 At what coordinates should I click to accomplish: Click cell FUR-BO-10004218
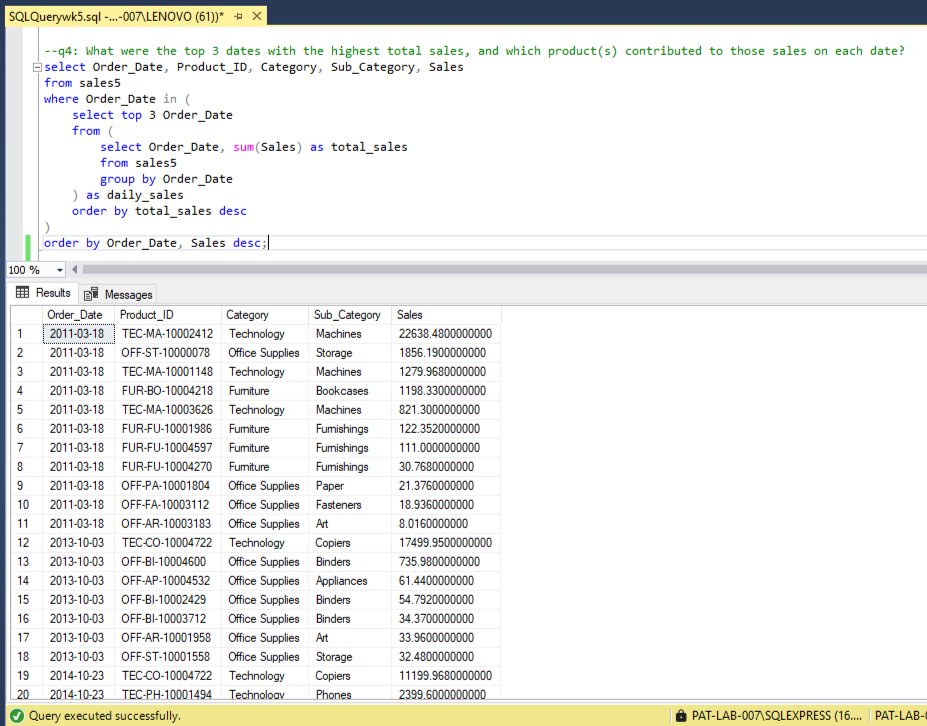[167, 391]
